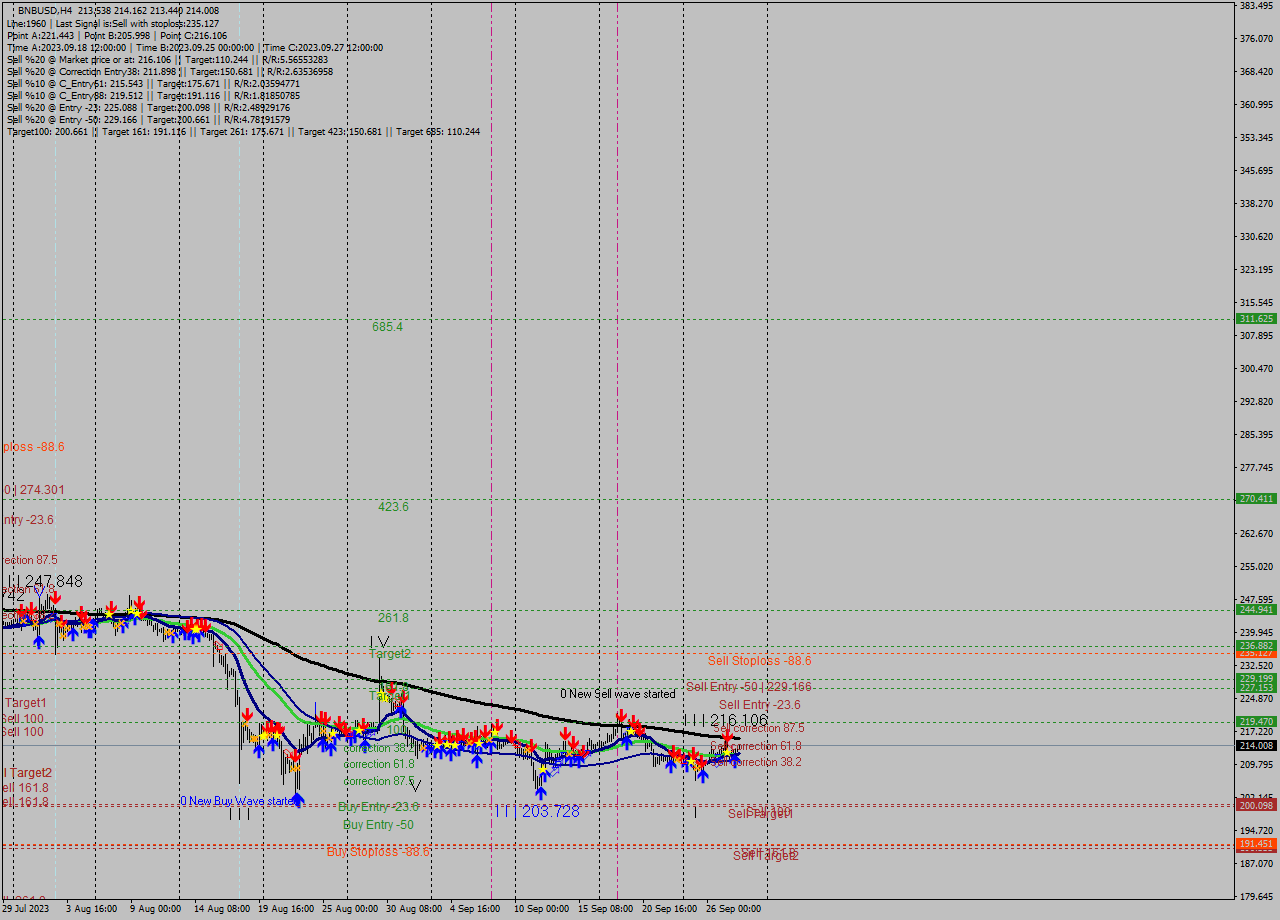Viewport: 1280px width, 920px height.
Task: Select the blue buy arrow below the 203.728 low
Action: coord(541,792)
